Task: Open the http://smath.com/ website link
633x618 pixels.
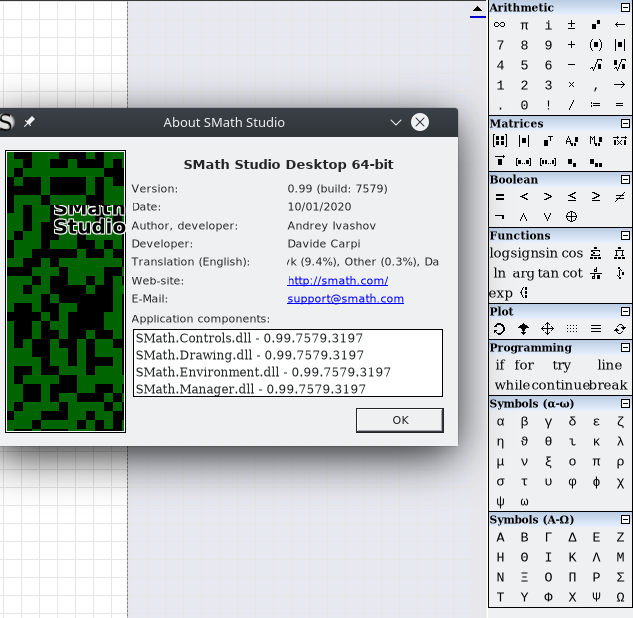Action: [x=337, y=281]
